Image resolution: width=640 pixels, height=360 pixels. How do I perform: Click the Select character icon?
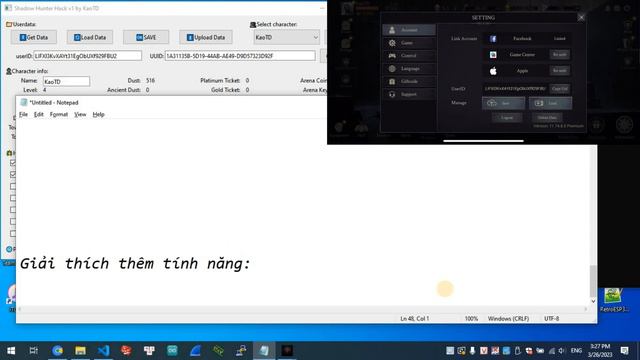[253, 24]
